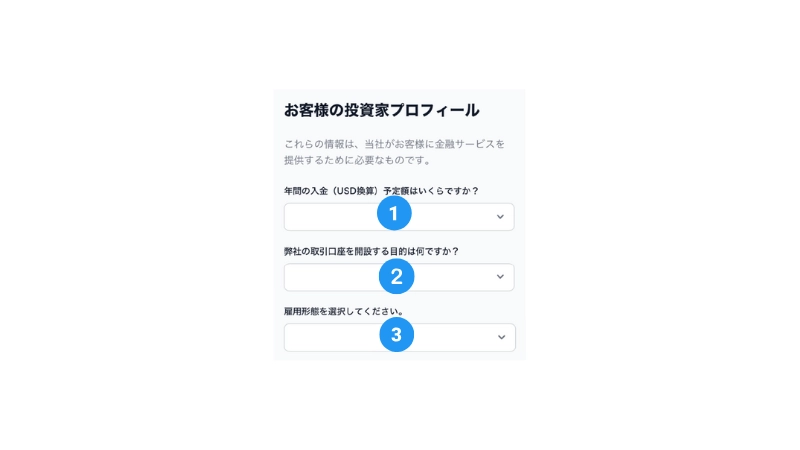Click the blue number 1 badge
The width and height of the screenshot is (800, 450).
coord(394,213)
